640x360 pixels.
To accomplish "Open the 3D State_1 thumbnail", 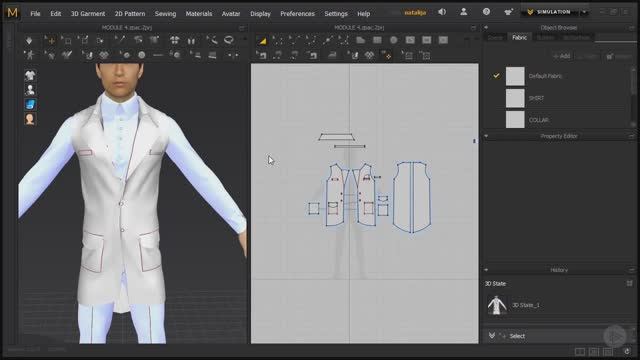I will [x=497, y=305].
